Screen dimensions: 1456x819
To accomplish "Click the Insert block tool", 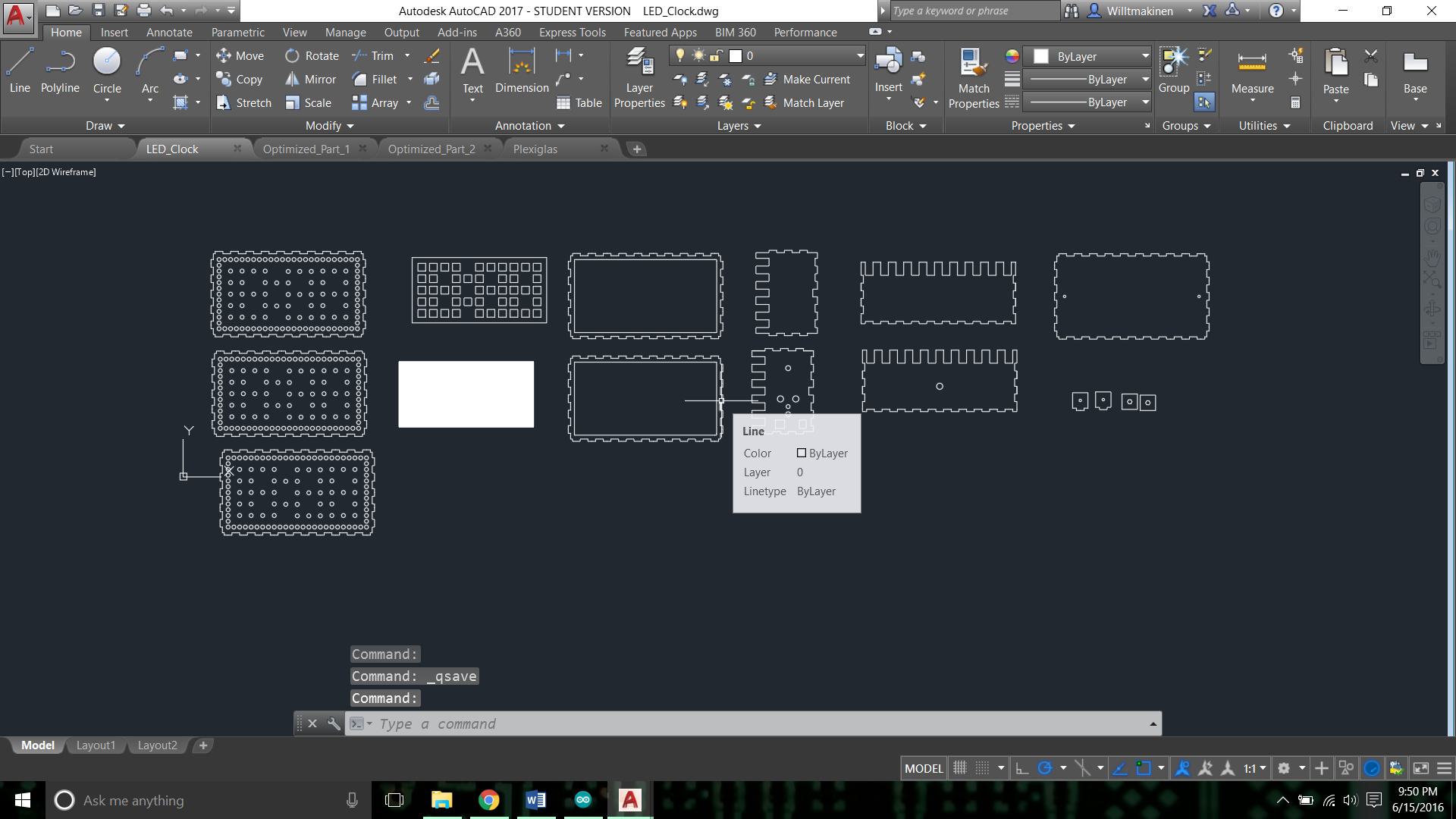I will click(x=888, y=71).
